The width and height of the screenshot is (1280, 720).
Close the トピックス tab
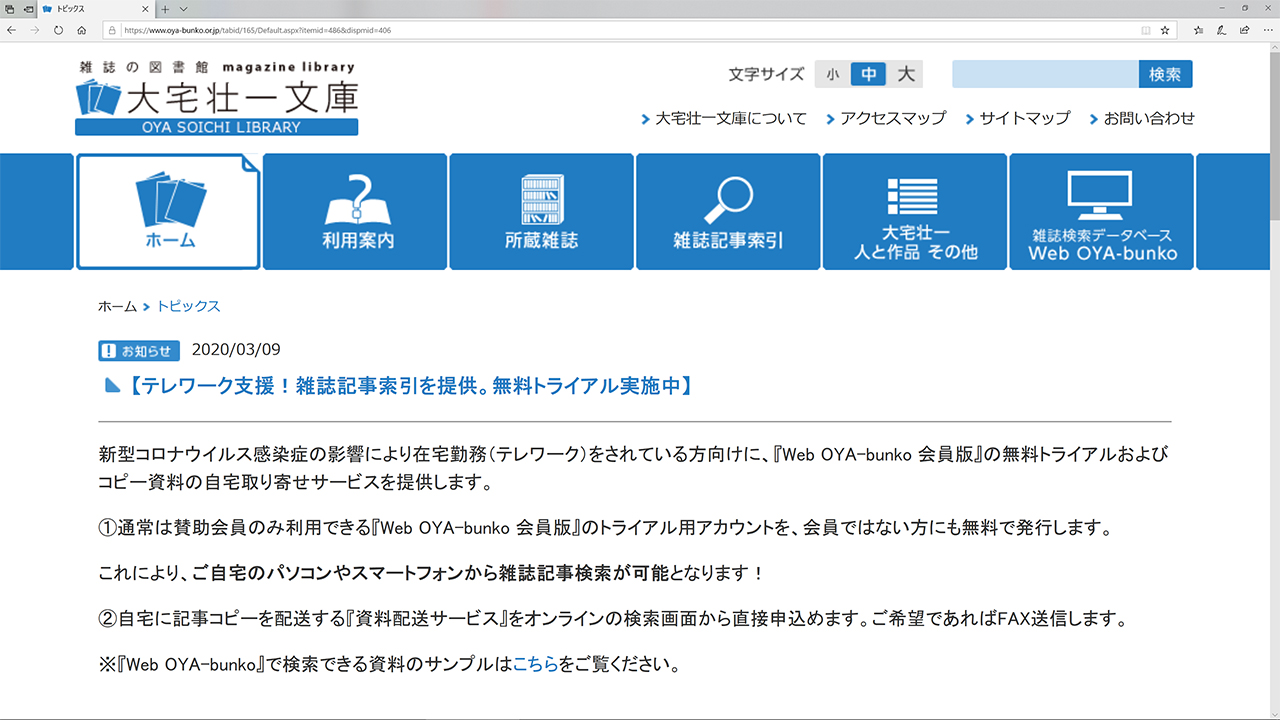point(147,9)
